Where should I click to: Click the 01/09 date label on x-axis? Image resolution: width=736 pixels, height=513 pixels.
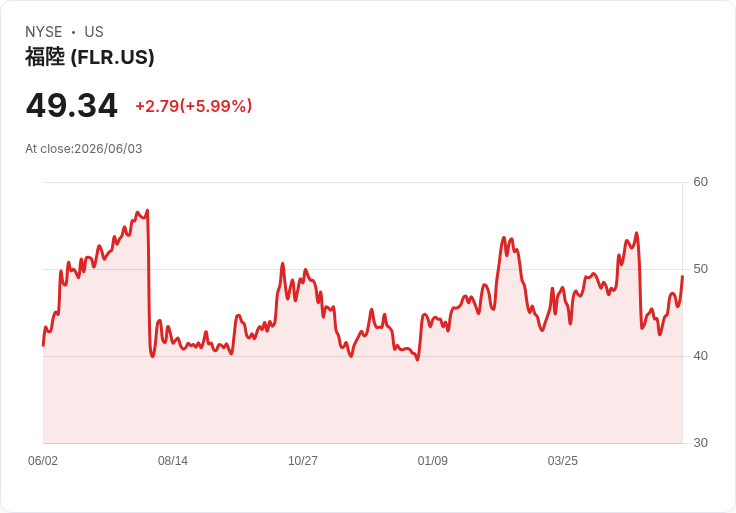pos(432,461)
